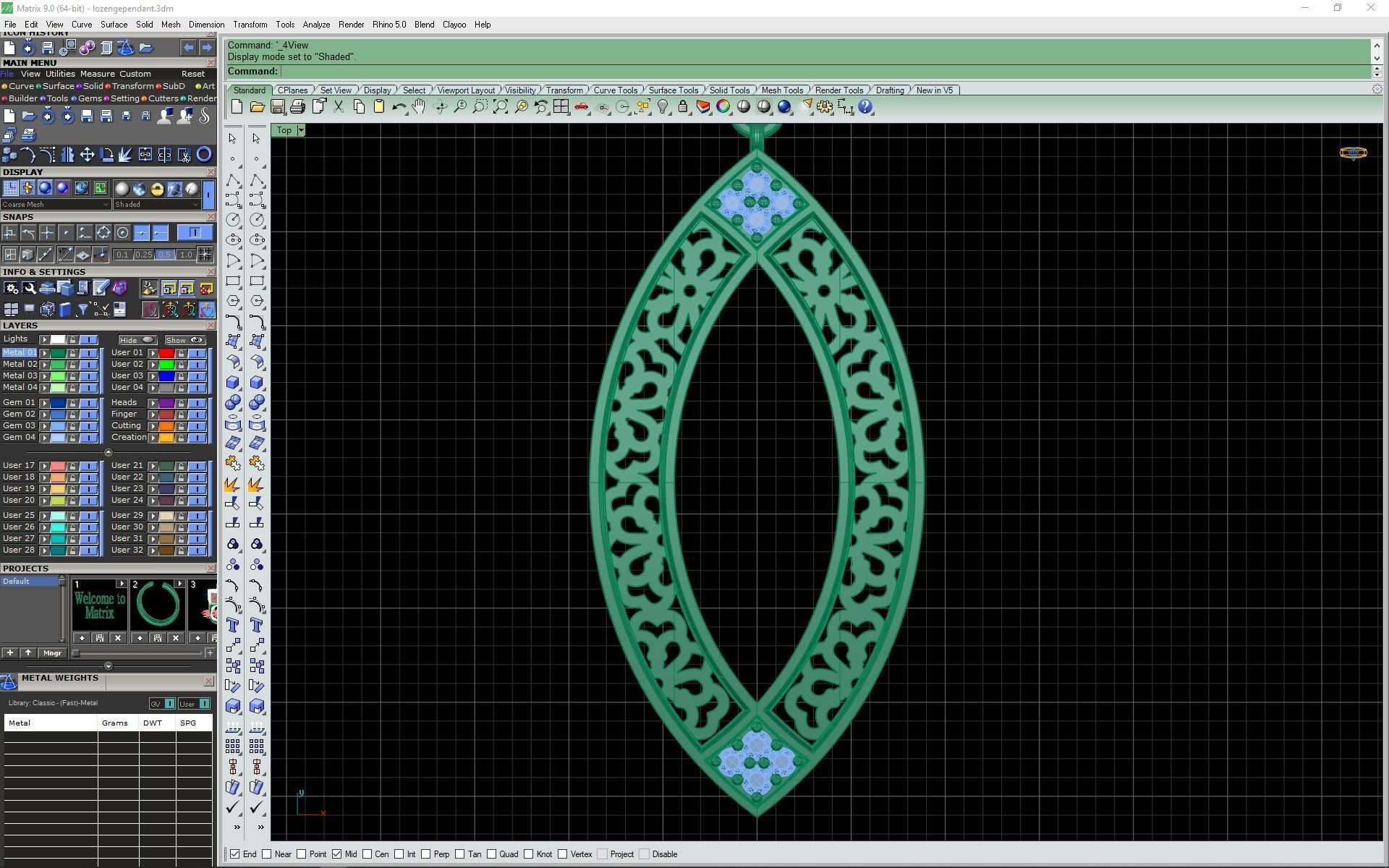Click the gear Options icon beside the toolbar tabs
Screen dimensions: 1389x868
(x=1377, y=89)
